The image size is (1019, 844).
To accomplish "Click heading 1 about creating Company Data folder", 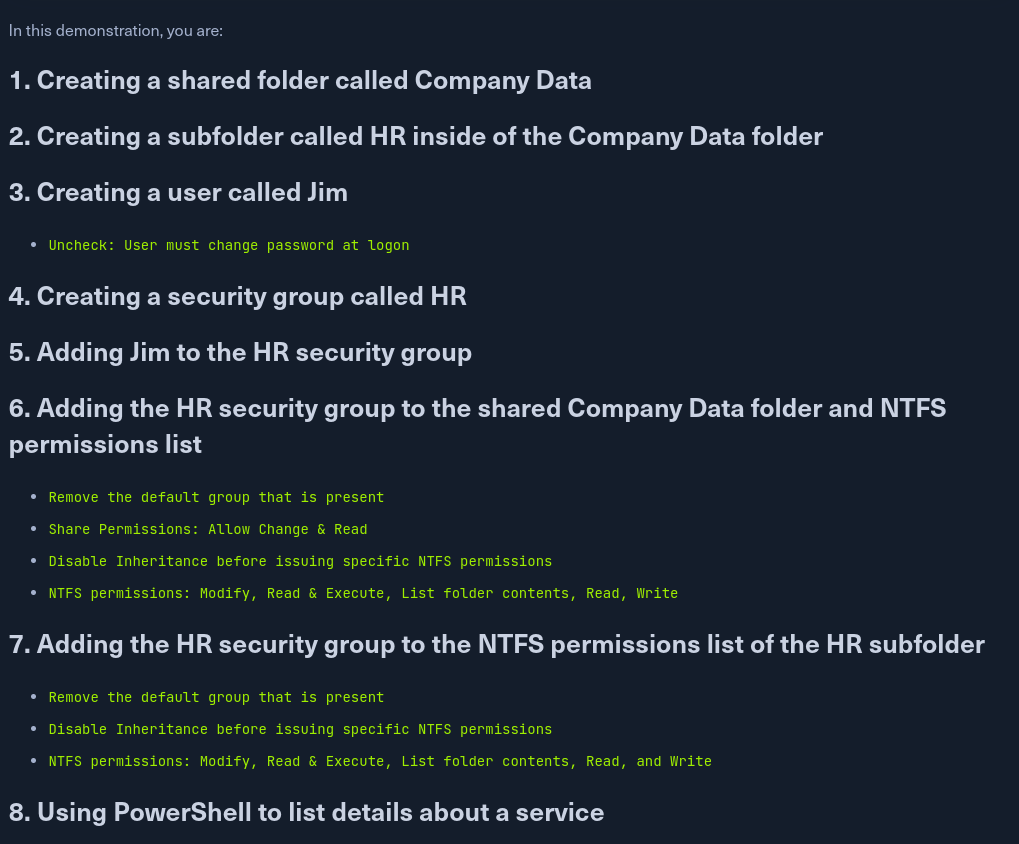I will [x=300, y=80].
